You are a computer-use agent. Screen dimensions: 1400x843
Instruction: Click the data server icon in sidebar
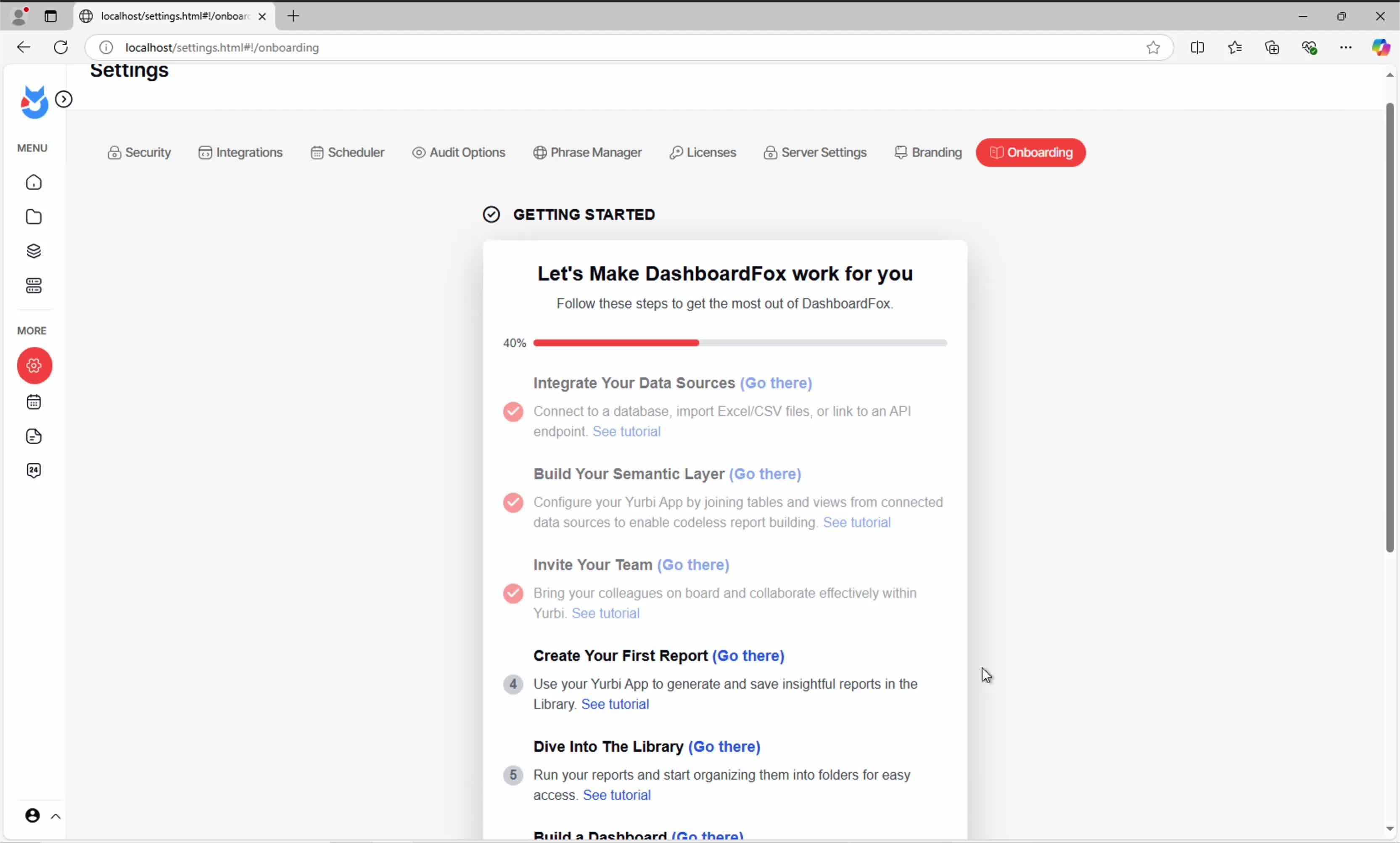(x=34, y=286)
